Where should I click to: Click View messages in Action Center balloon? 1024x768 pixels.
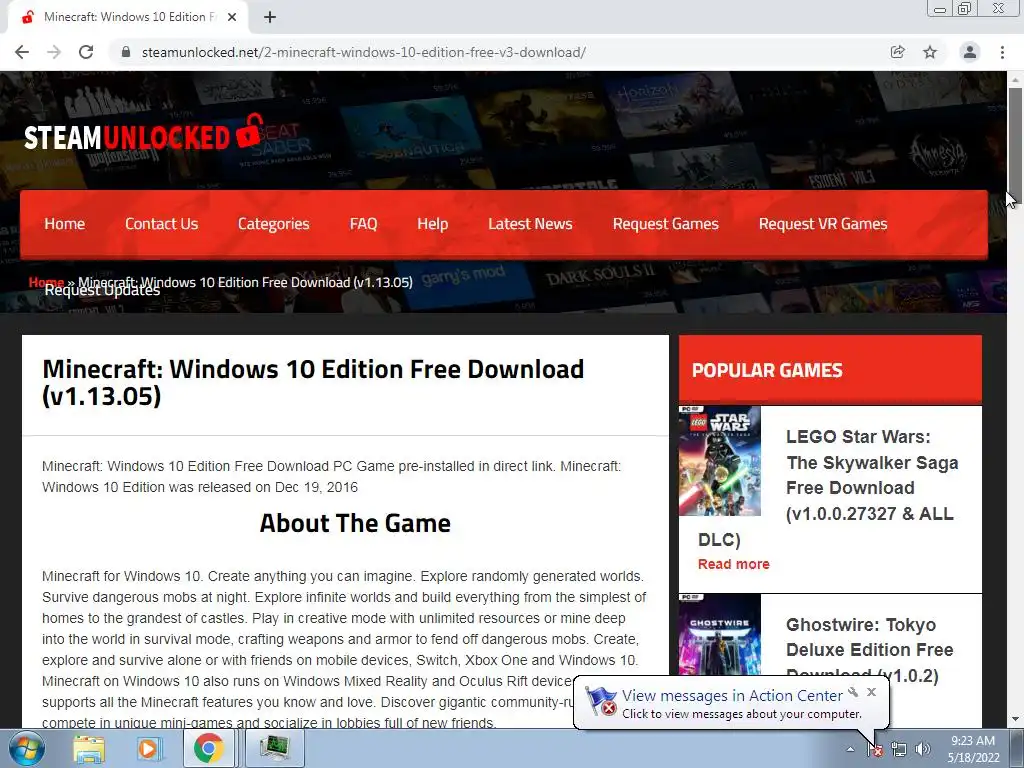[x=732, y=695]
